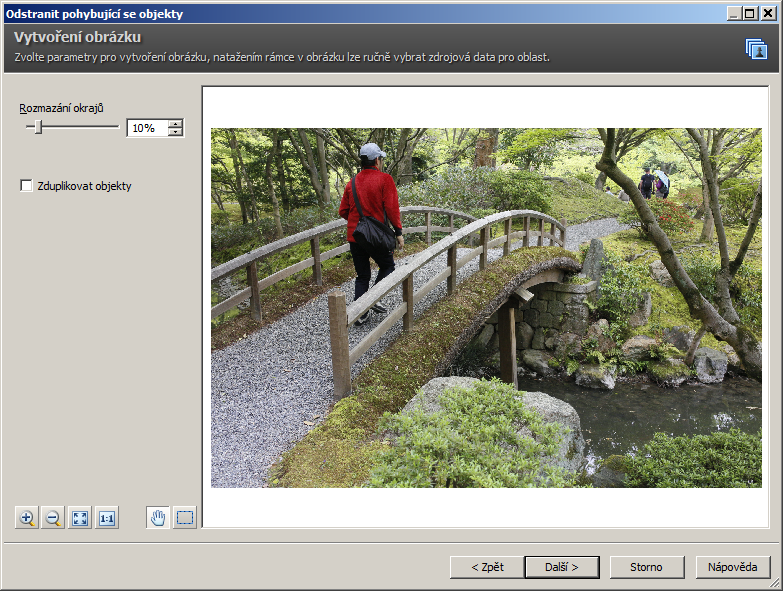783x591 pixels.
Task: Fit the preview image to window
Action: [80, 518]
